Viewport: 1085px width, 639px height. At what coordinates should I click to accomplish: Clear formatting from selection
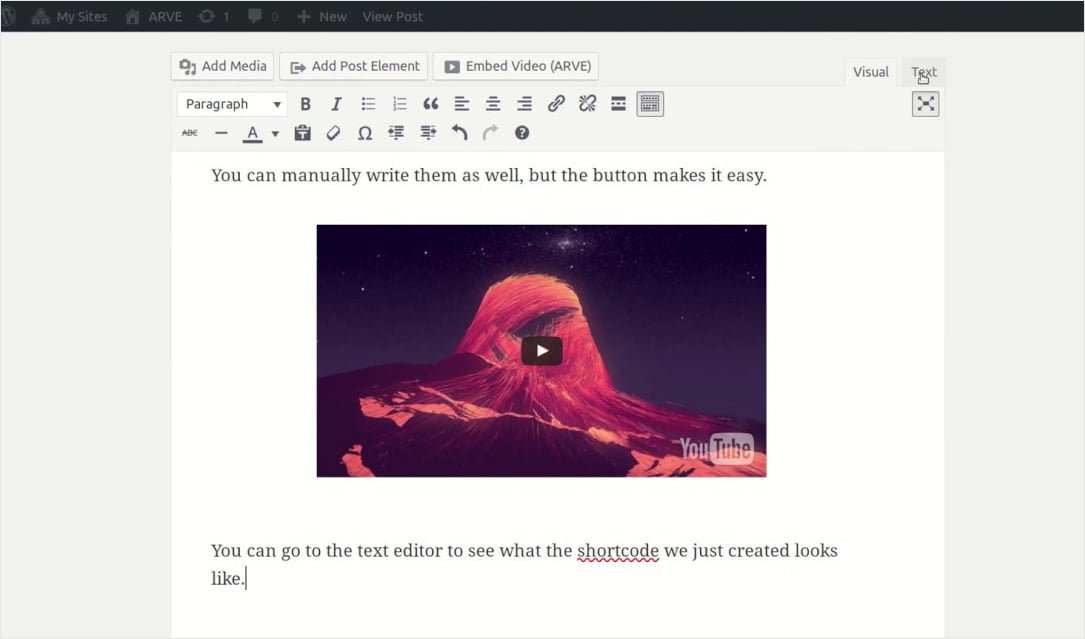333,132
